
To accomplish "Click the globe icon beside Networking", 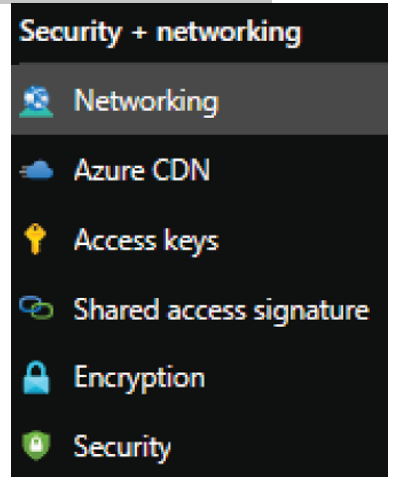I will click(36, 101).
